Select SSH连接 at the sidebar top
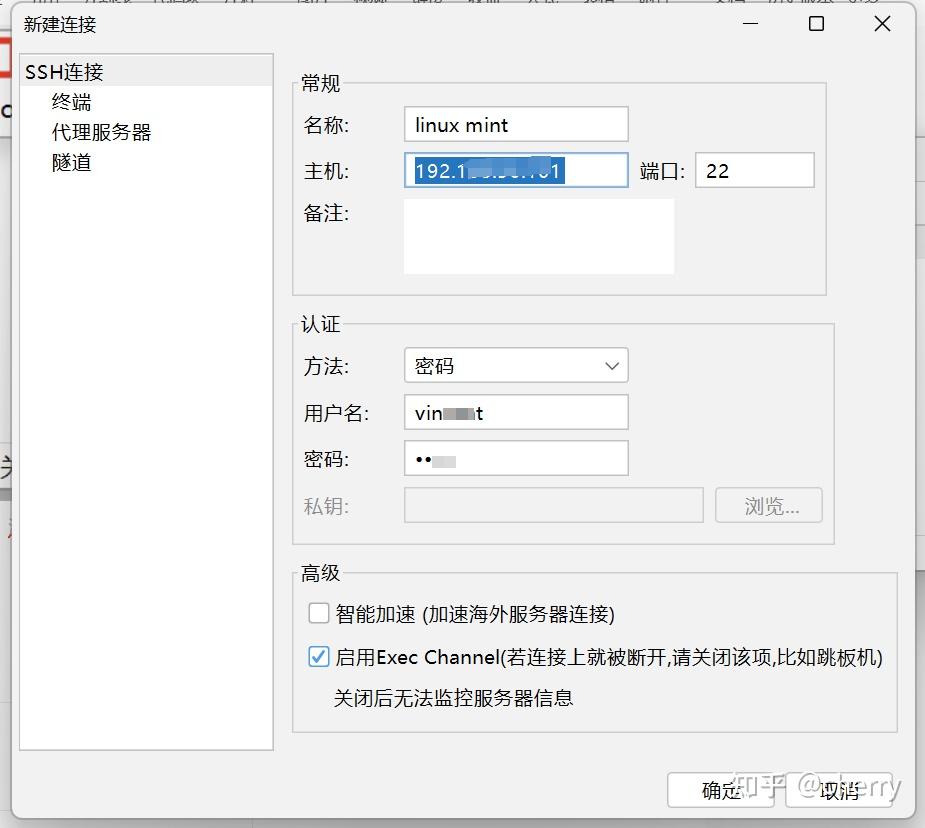 (62, 71)
